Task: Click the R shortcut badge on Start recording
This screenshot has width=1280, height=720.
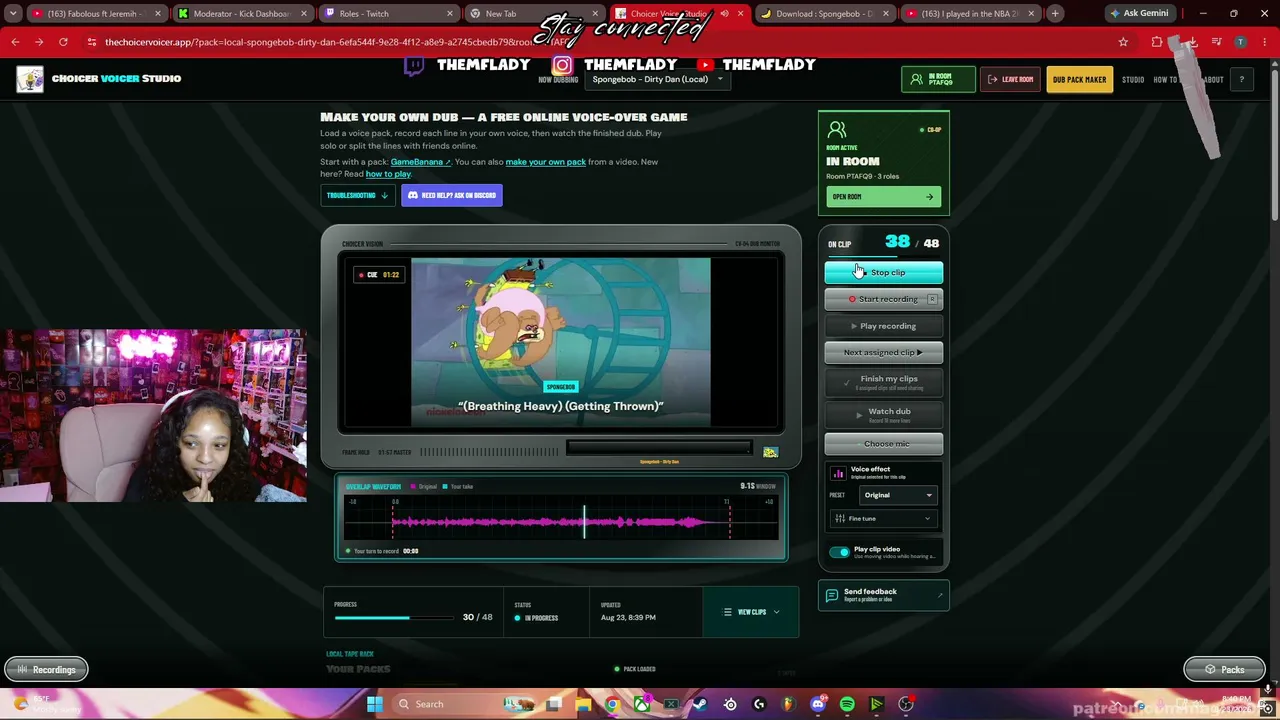Action: (932, 299)
